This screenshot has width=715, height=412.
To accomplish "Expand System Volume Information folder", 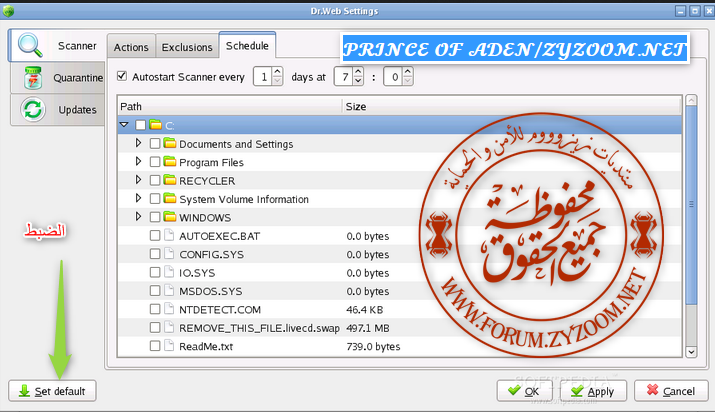I will click(x=138, y=198).
